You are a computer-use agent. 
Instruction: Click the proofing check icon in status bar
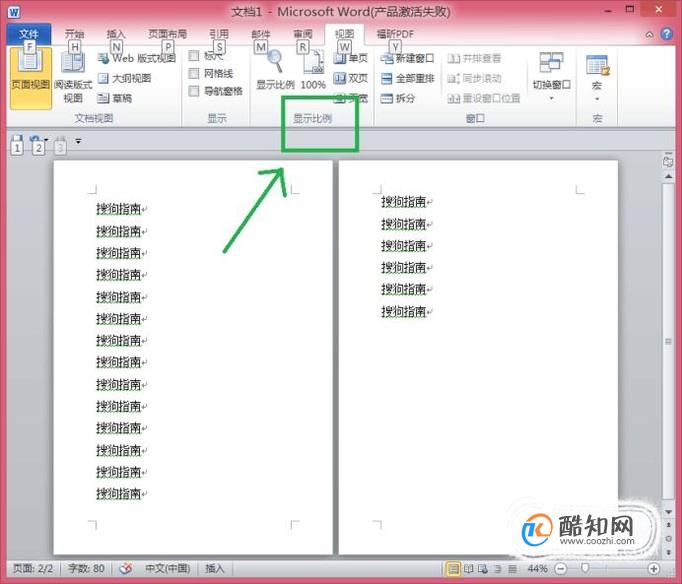click(126, 568)
